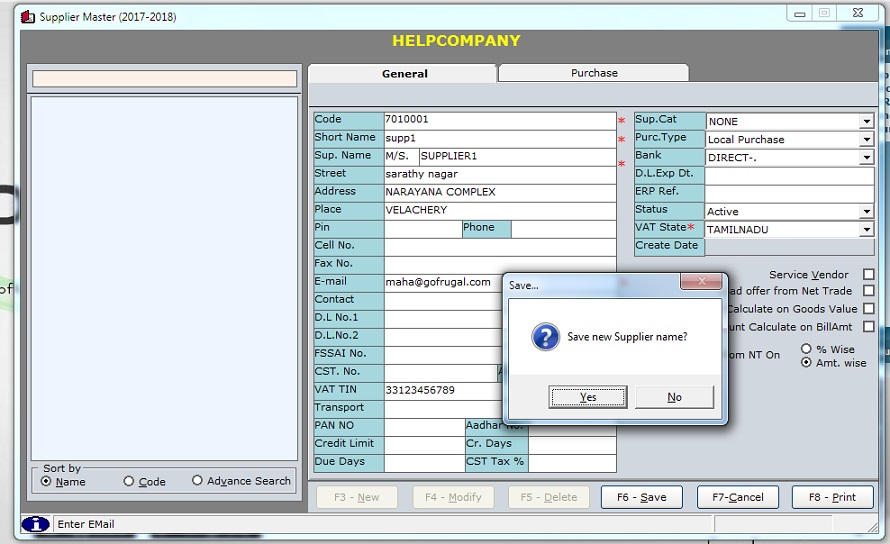
Task: Click the ERP Ref. input field
Action: pos(789,193)
